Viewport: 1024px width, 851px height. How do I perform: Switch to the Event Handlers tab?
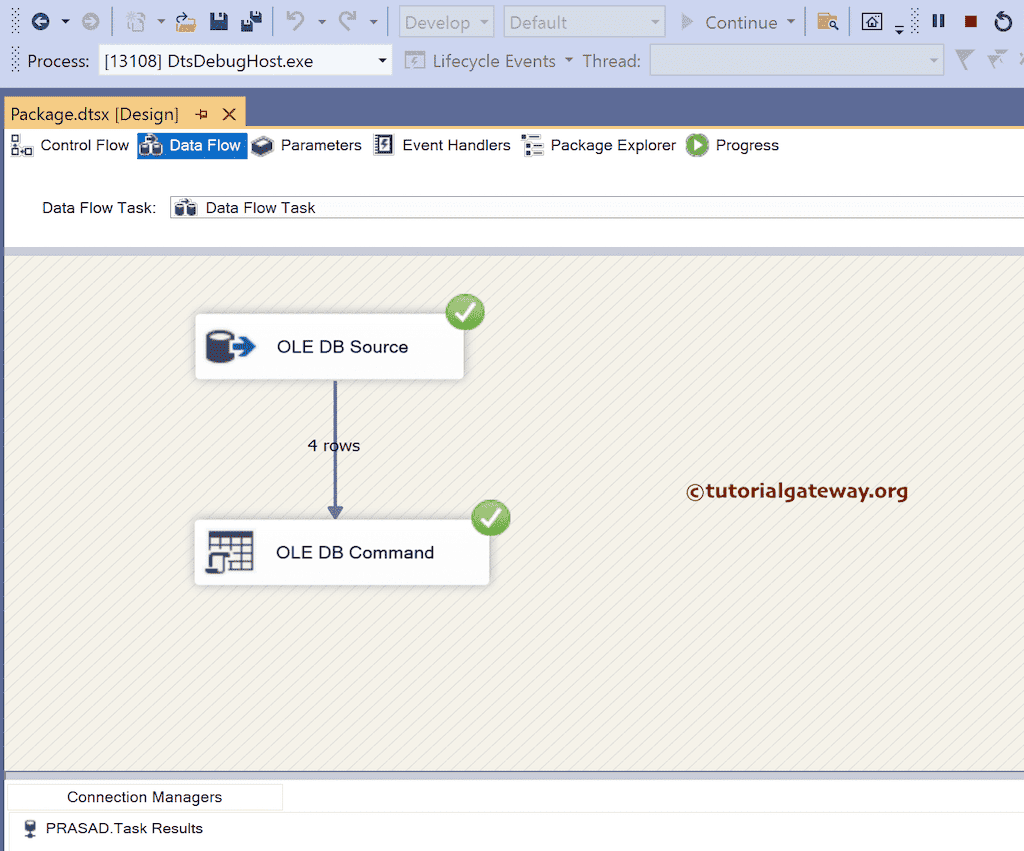point(455,145)
